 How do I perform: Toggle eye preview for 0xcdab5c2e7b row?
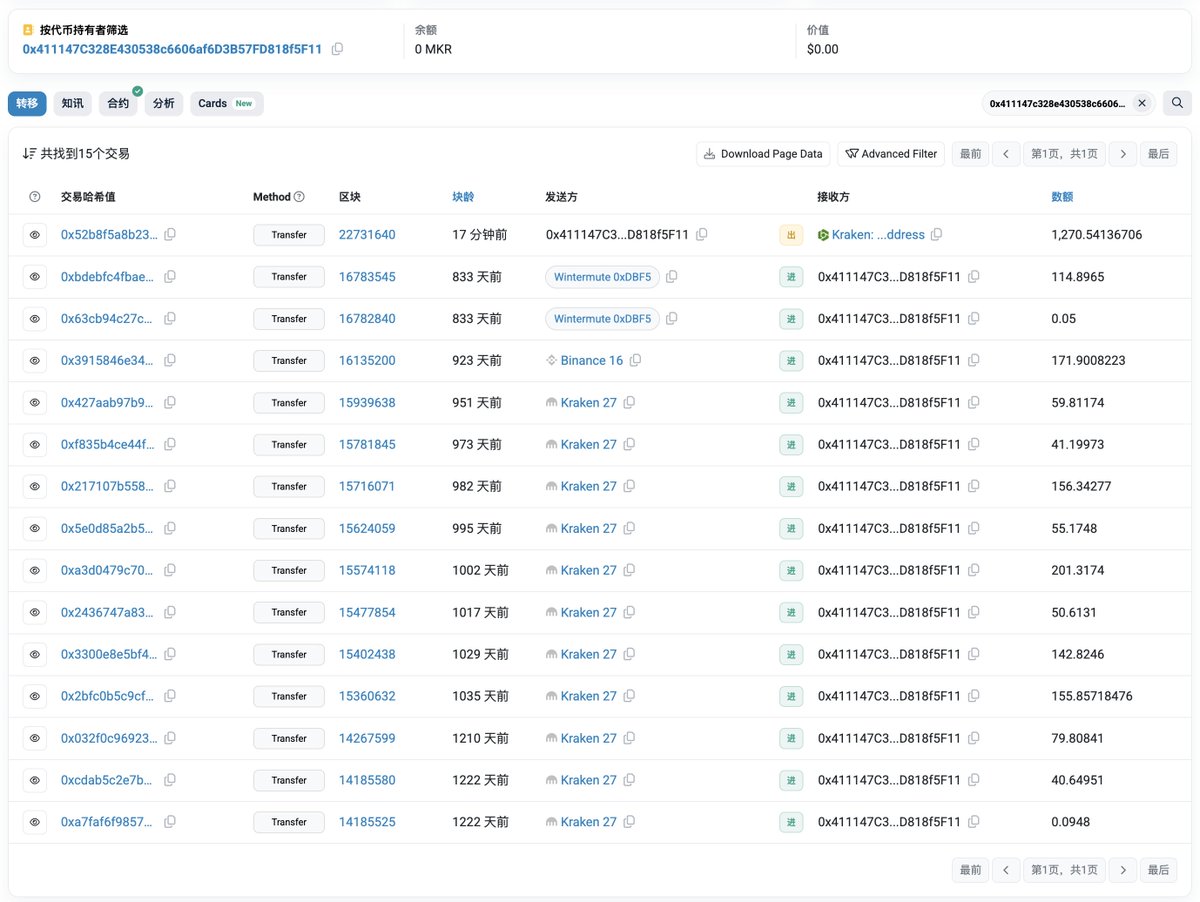pos(35,780)
